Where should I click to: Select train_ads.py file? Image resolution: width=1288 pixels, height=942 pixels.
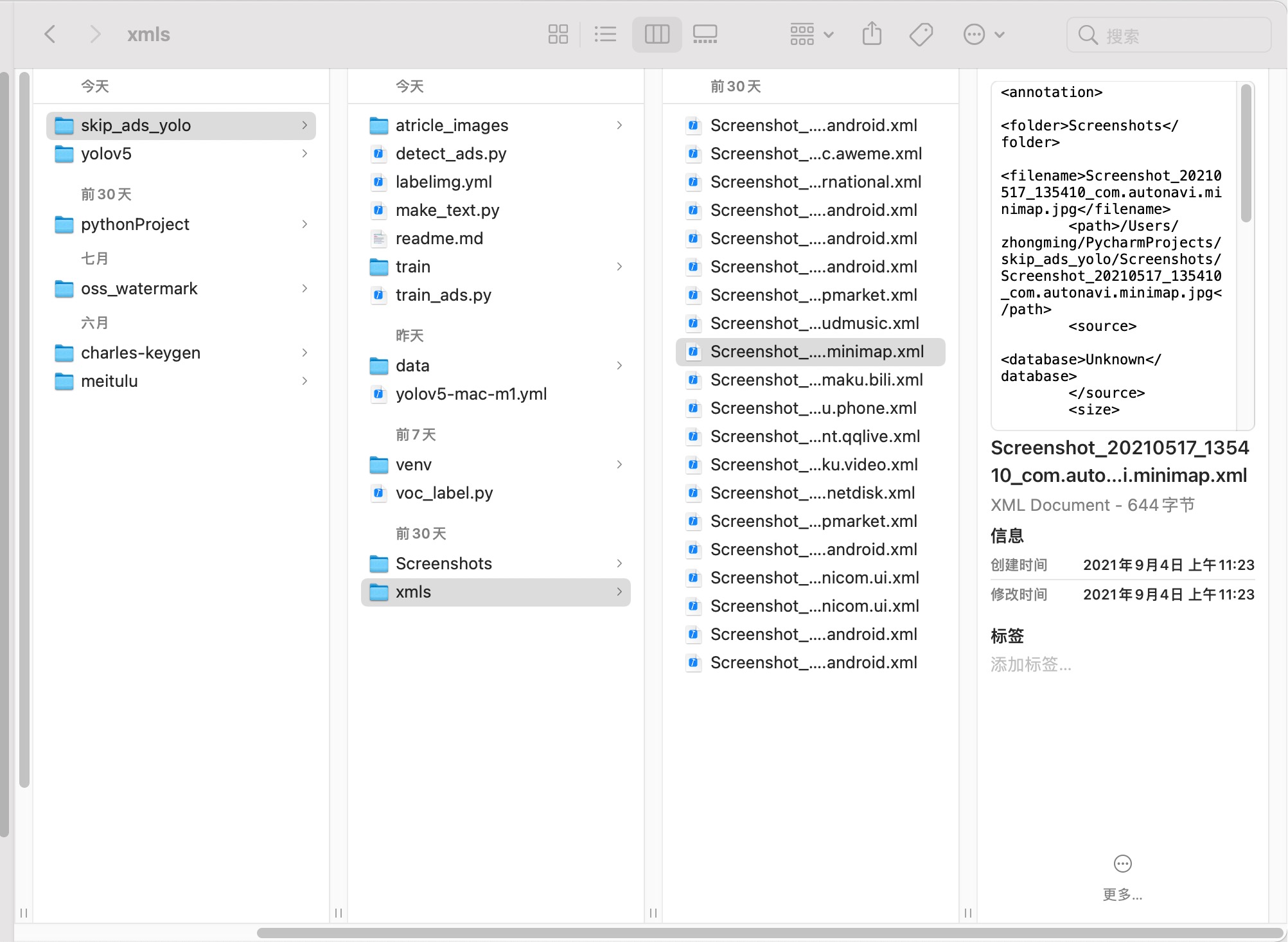coord(496,295)
